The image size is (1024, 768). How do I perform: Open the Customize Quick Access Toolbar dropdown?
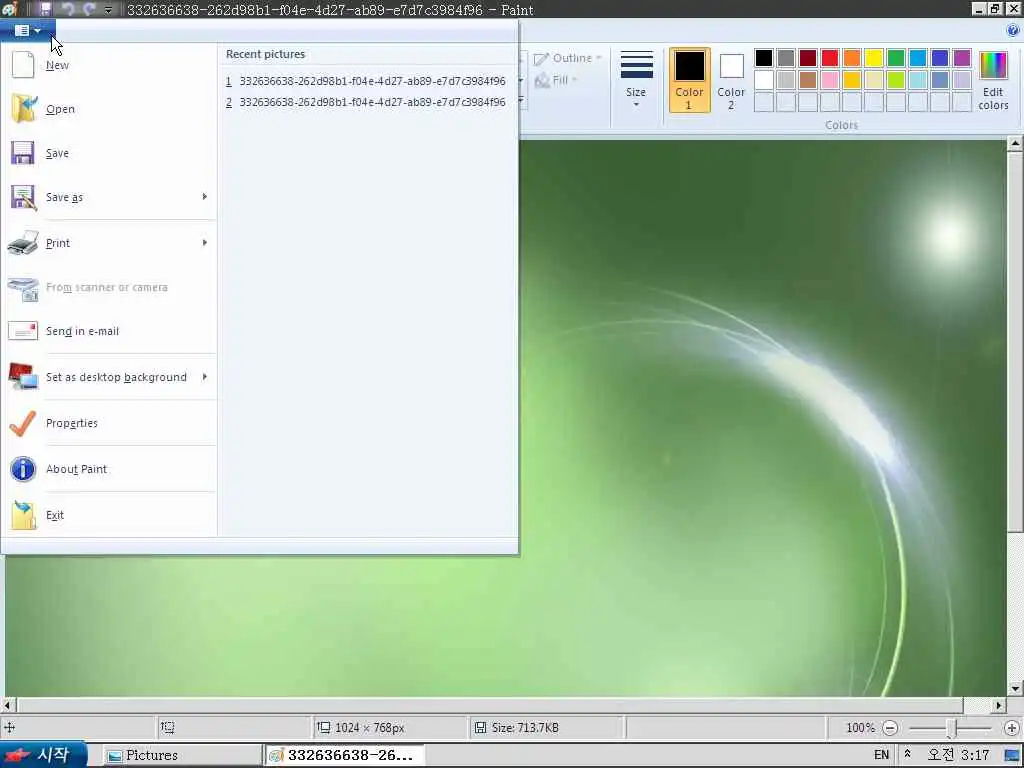(108, 10)
